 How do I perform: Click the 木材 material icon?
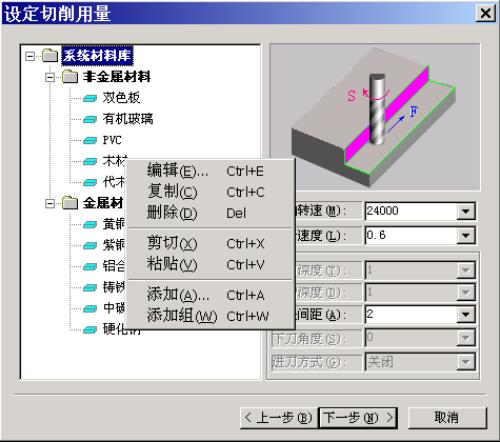(90, 161)
